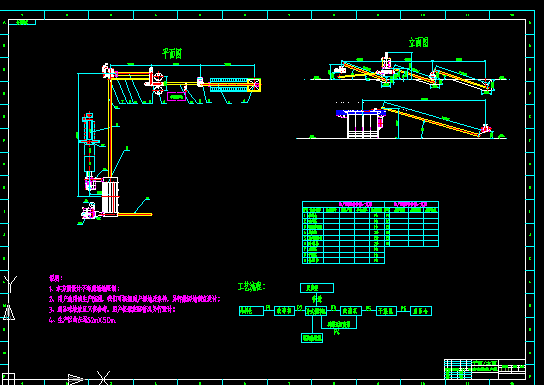Viewport: 544px width, 385px height.
Task: Select the P1 label in the flowchart
Action: (268, 307)
